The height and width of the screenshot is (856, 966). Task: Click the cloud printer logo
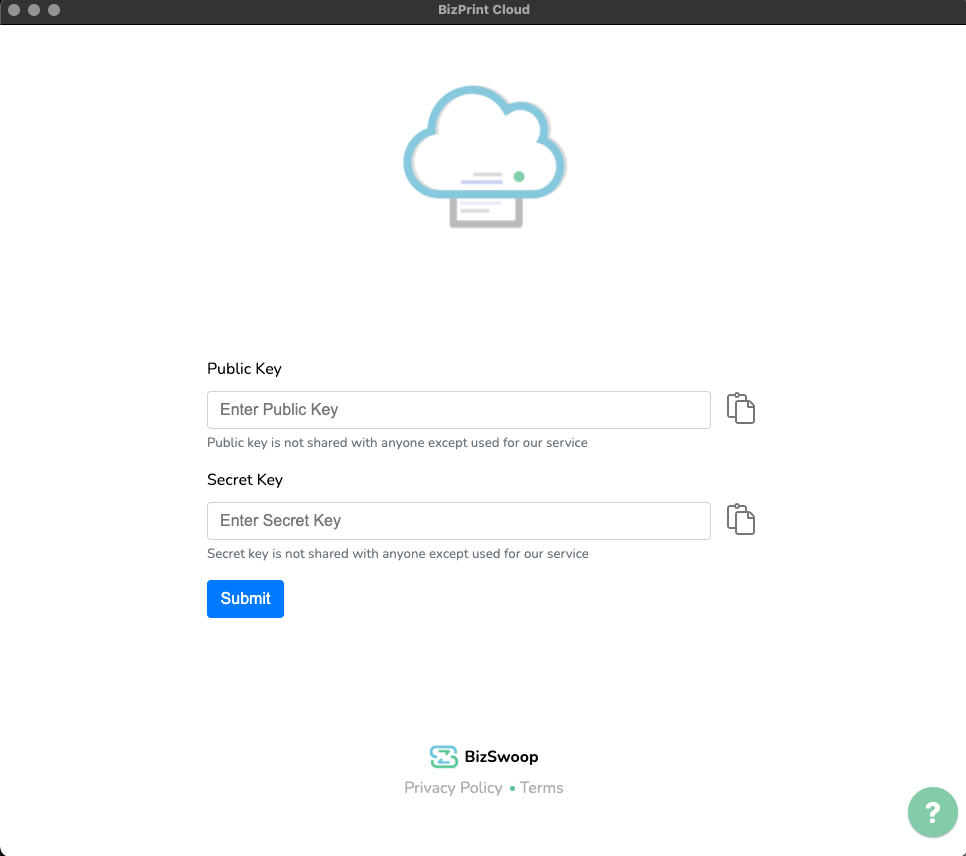pos(484,157)
